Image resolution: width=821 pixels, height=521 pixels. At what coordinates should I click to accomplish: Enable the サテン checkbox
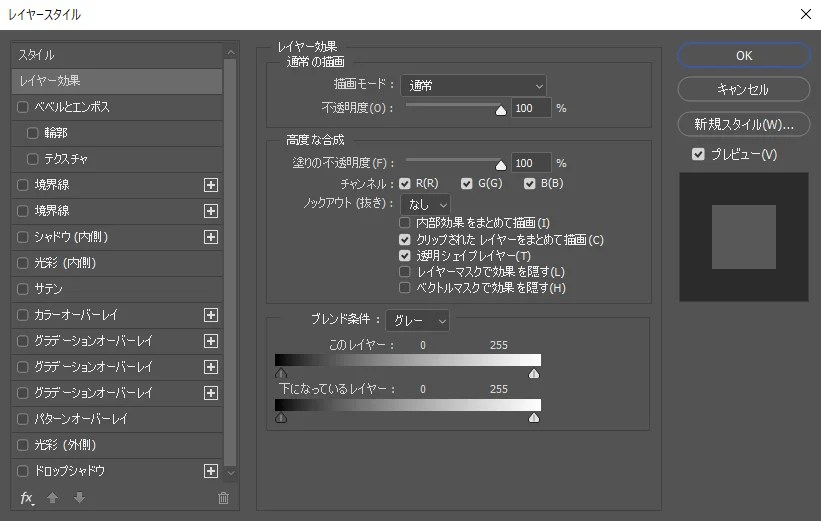[x=23, y=289]
